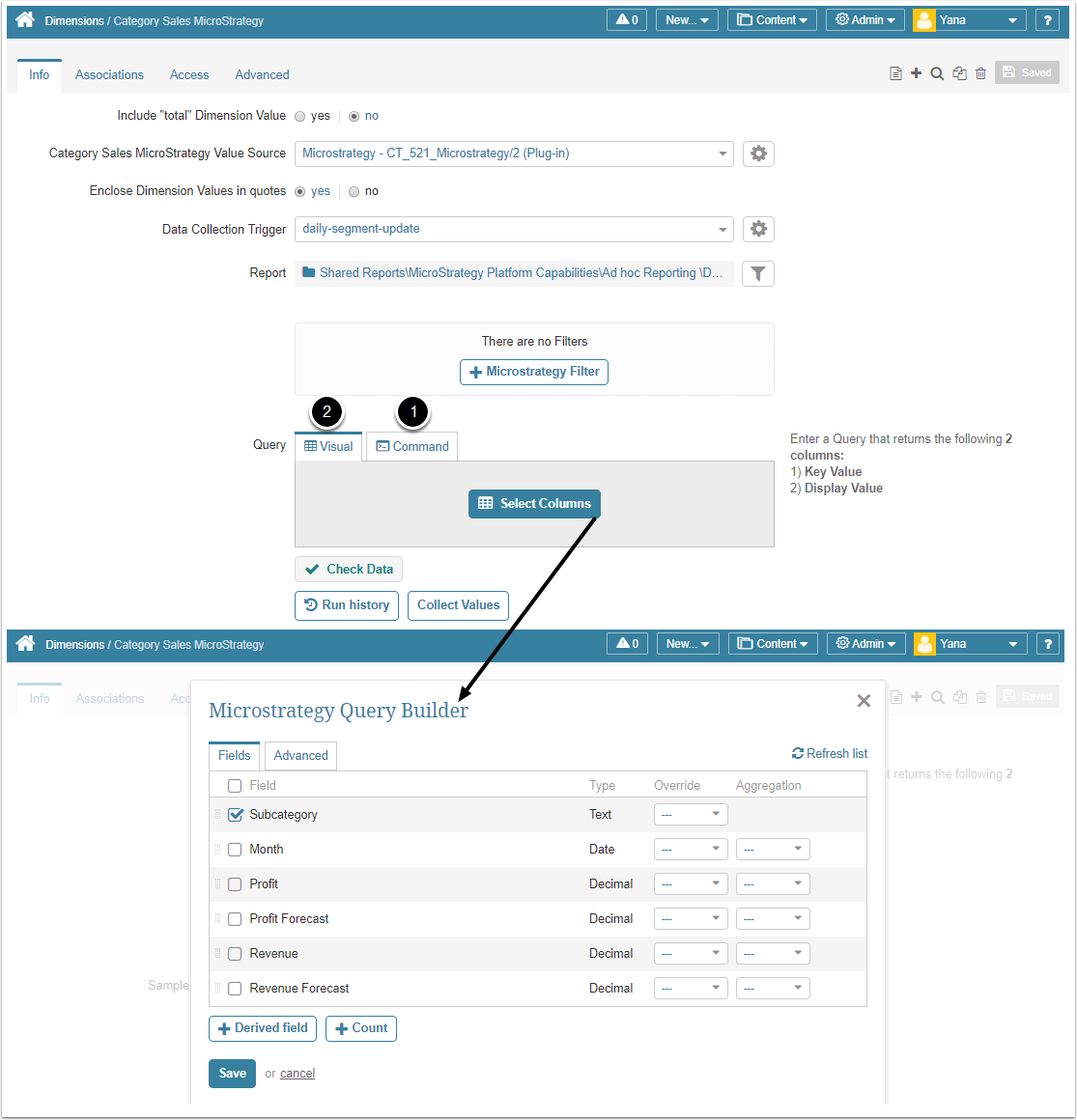Select the Visual query tab
The image size is (1077, 1120).
(x=328, y=446)
